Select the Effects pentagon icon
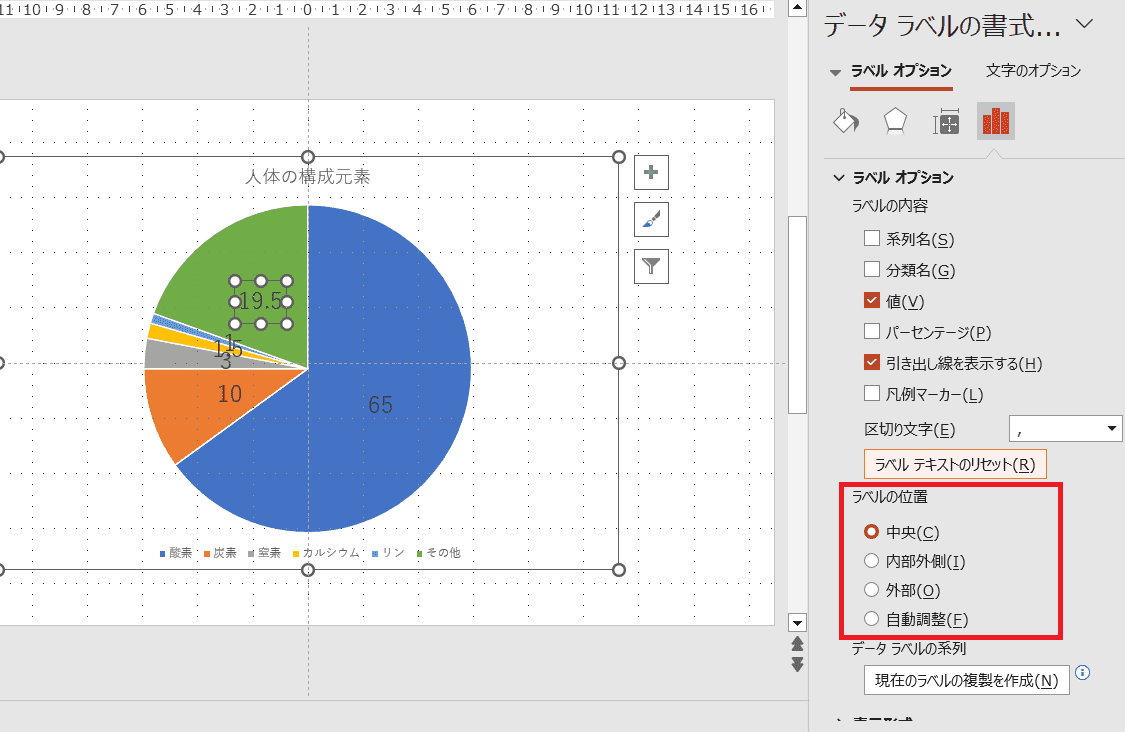The width and height of the screenshot is (1125, 732). click(x=895, y=122)
